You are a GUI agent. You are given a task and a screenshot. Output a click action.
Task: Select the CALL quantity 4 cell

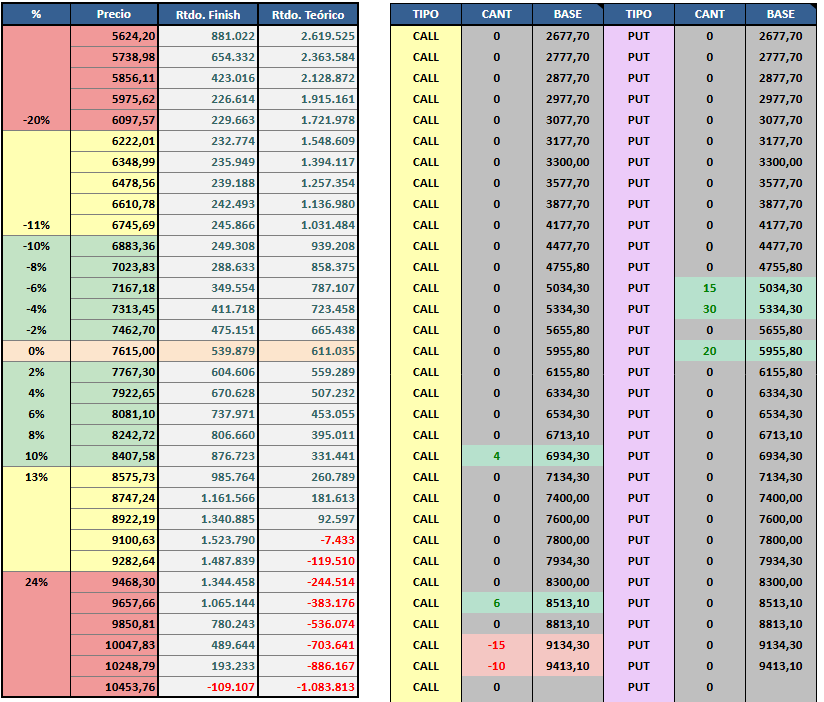(497, 456)
